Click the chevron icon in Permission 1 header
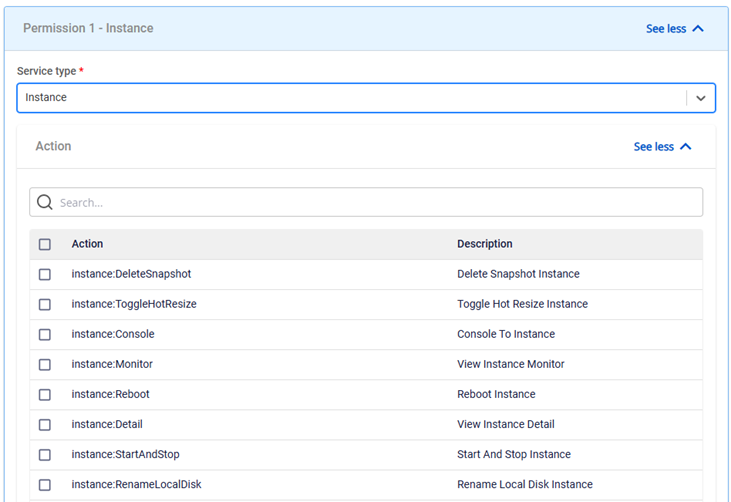The height and width of the screenshot is (502, 731). (x=698, y=29)
